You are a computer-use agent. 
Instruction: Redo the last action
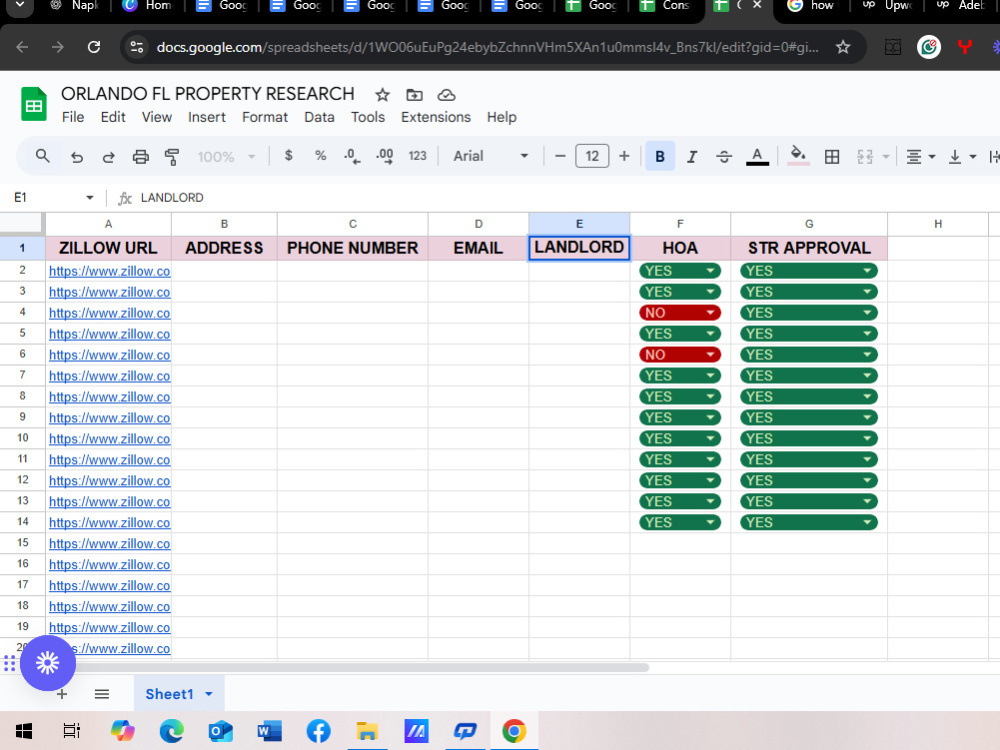click(108, 156)
